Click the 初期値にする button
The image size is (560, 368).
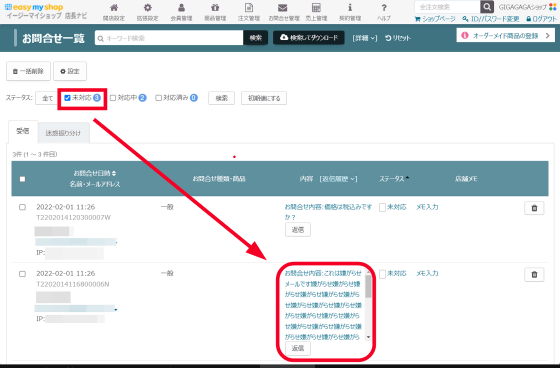point(264,98)
